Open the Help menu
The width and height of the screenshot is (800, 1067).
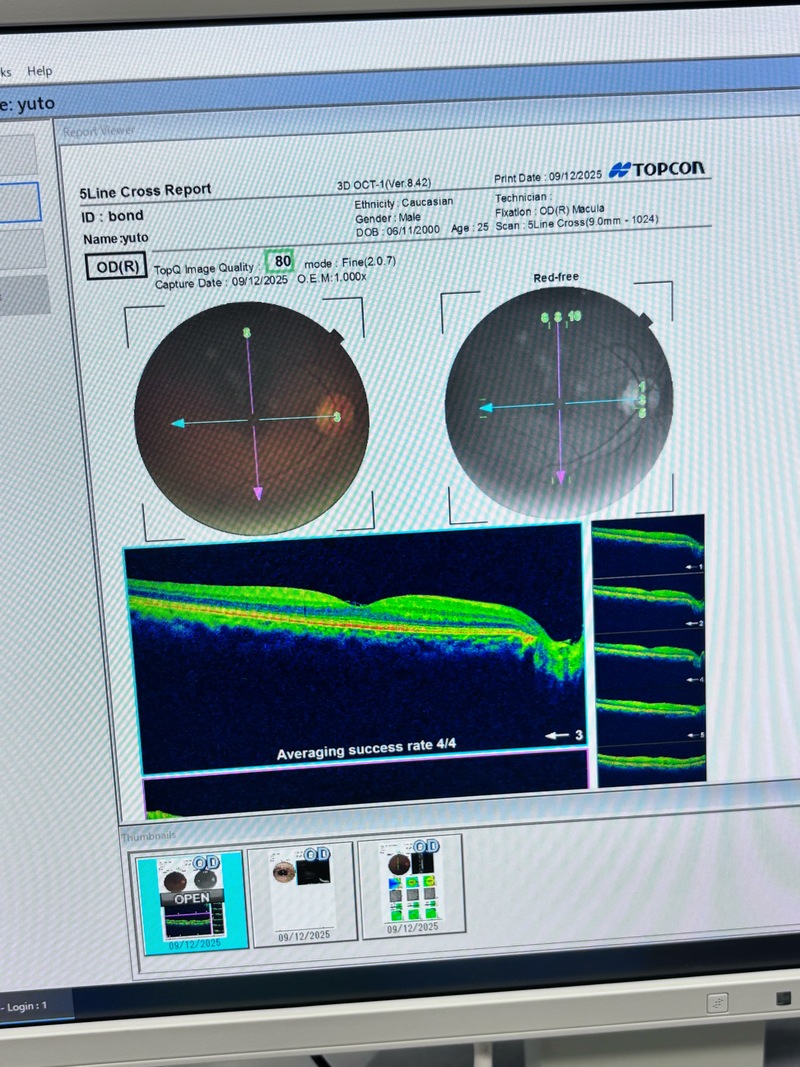tap(39, 71)
